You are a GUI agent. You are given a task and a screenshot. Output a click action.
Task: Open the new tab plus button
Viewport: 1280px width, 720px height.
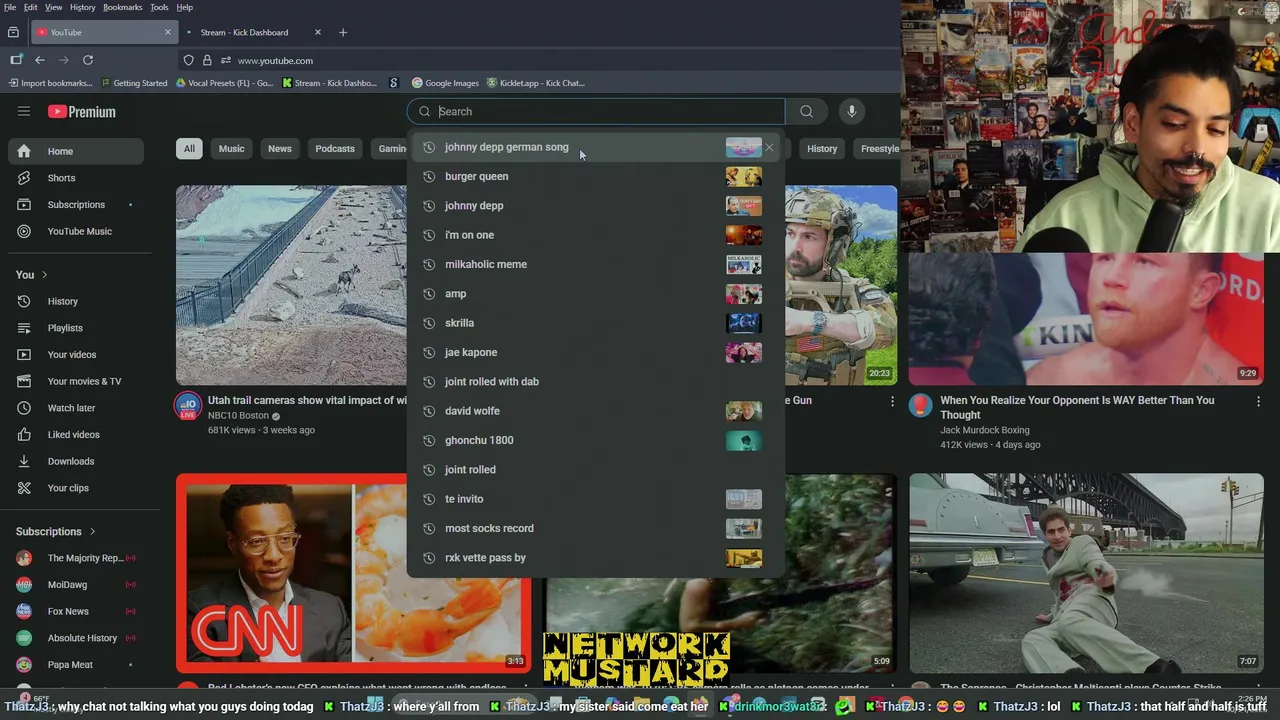point(343,32)
